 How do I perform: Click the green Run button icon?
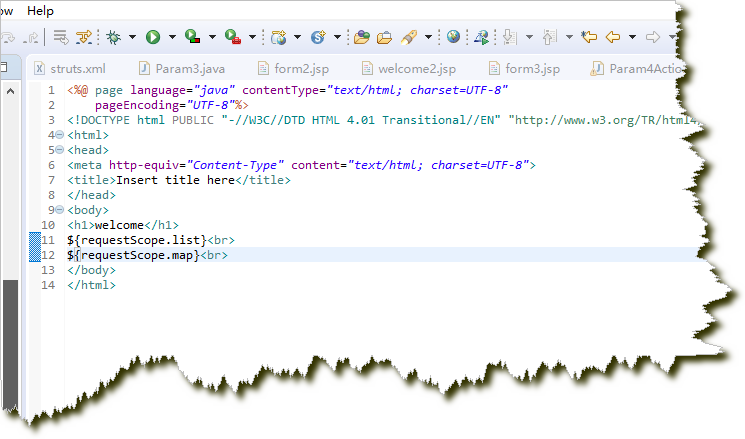click(x=153, y=37)
